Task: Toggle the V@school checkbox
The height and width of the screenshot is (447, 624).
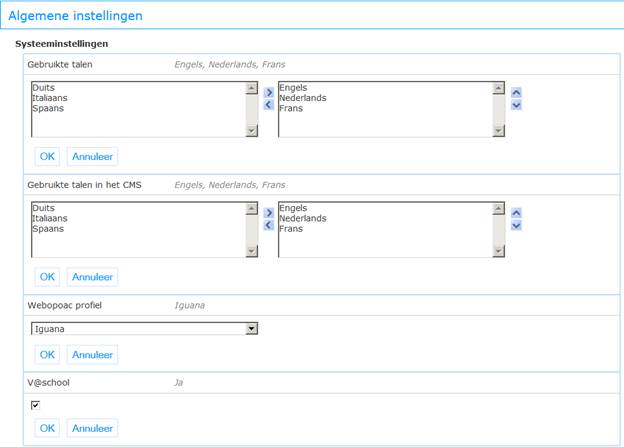Action: [35, 405]
